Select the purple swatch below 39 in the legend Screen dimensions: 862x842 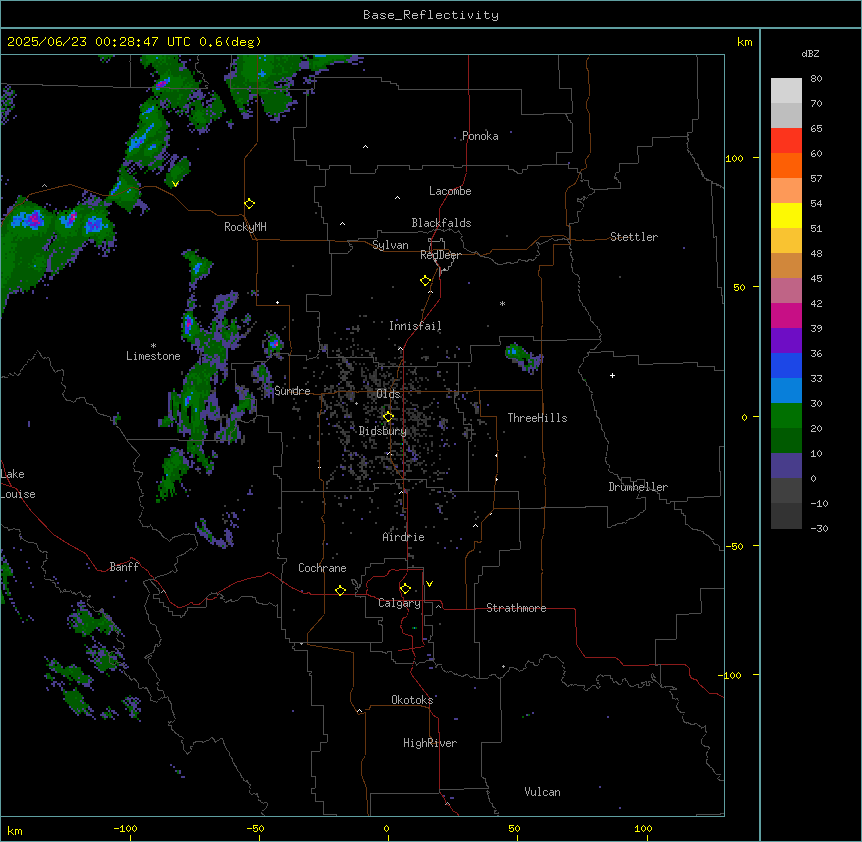pyautogui.click(x=786, y=341)
